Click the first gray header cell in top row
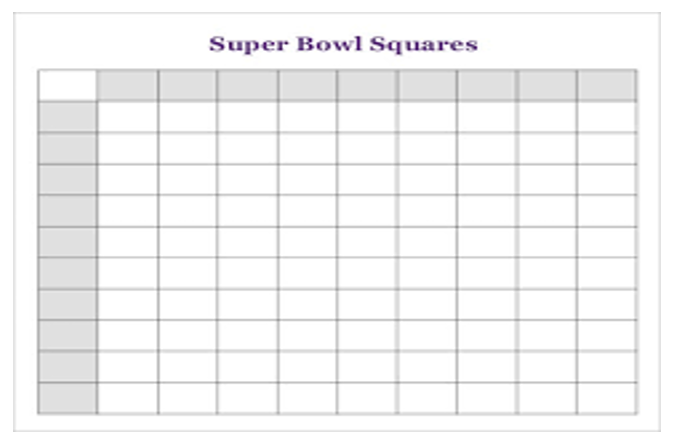This screenshot has height=444, width=674. click(x=128, y=86)
